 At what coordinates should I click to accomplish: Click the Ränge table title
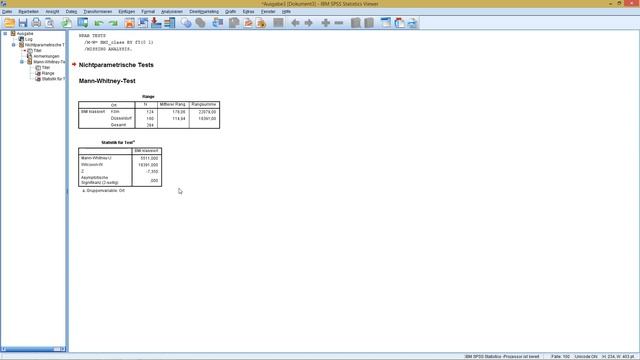coord(148,97)
